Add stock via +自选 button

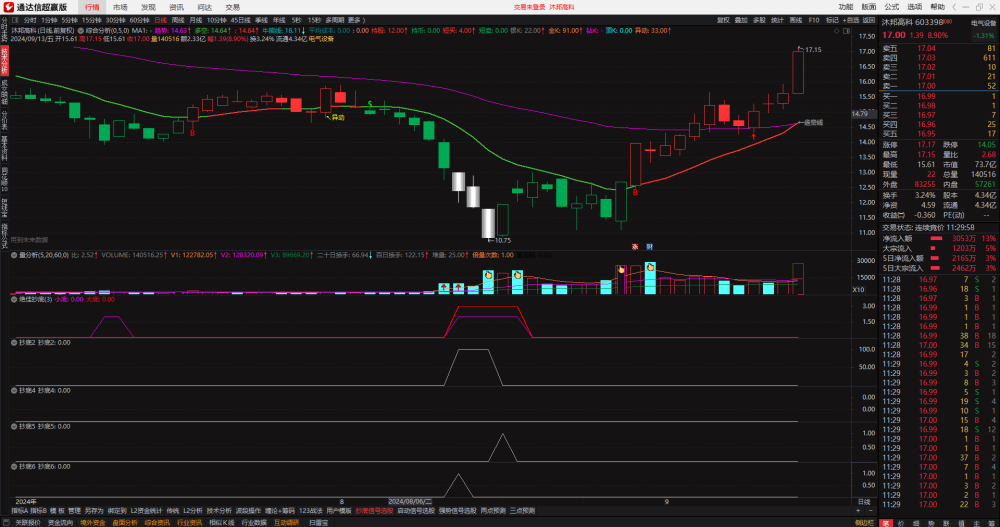tap(851, 20)
